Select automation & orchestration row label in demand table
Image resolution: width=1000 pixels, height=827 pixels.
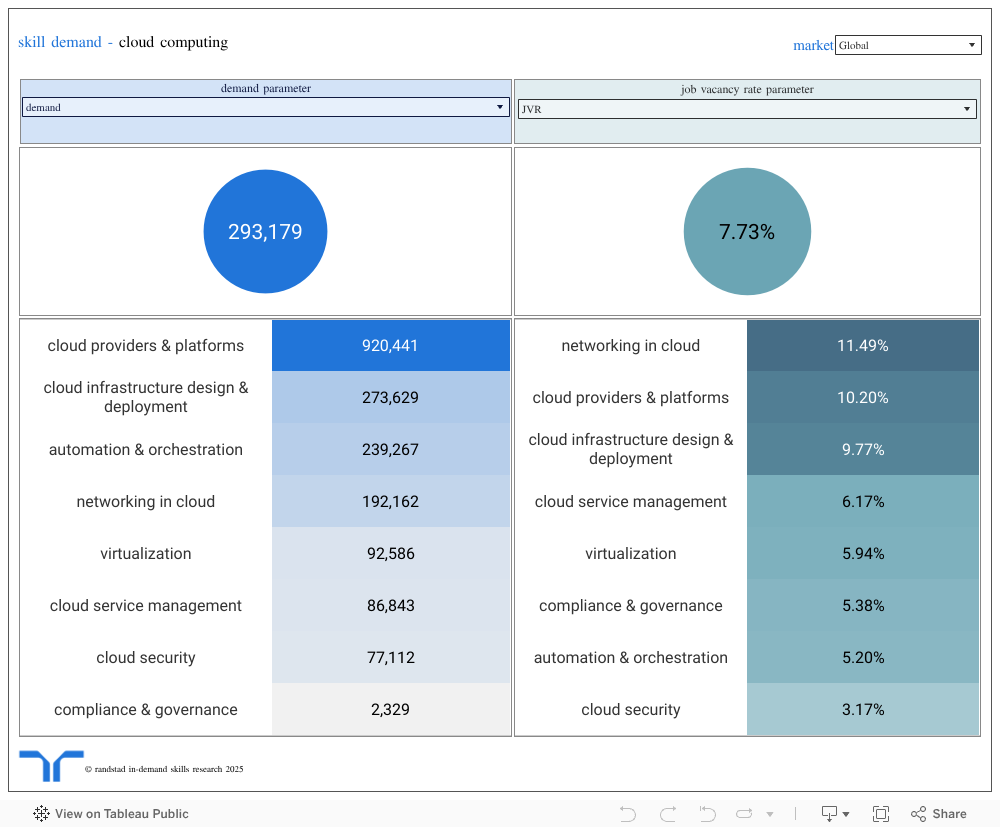(x=146, y=450)
